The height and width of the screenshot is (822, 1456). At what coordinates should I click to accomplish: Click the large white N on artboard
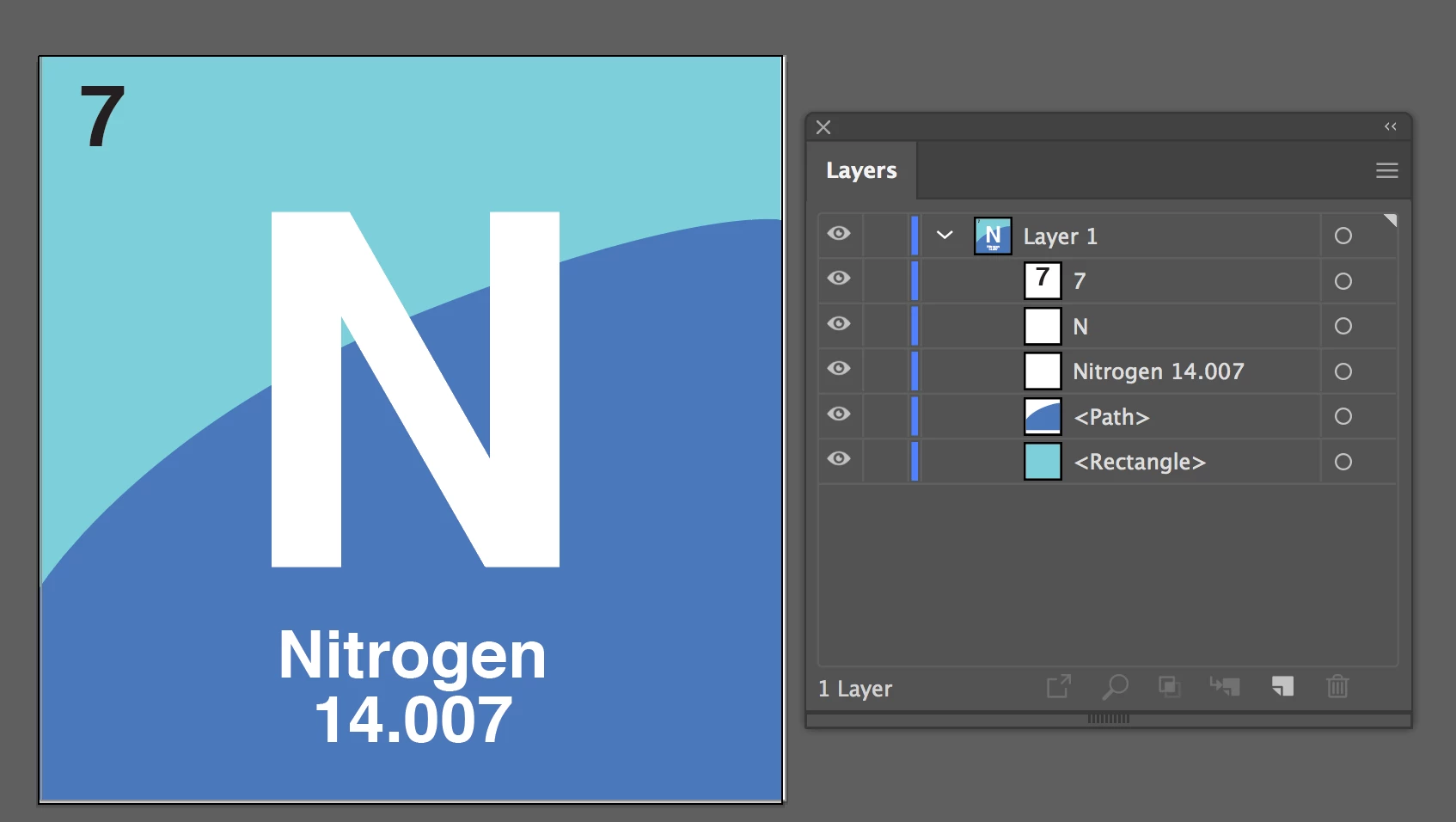(415, 390)
